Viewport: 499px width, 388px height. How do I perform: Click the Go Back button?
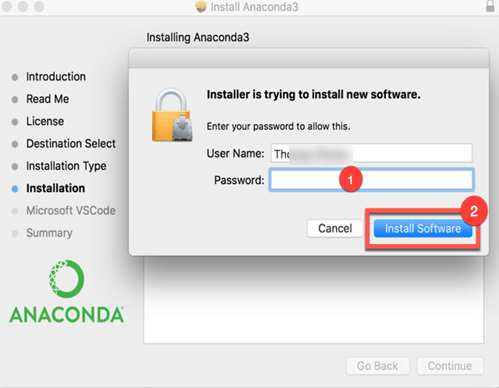[x=378, y=366]
